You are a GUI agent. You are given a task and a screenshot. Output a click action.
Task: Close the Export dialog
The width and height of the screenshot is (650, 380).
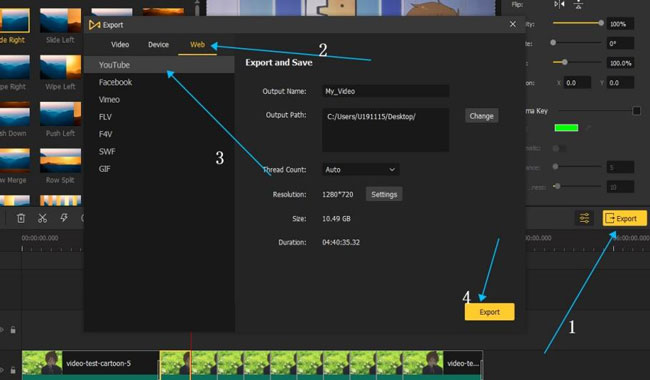513,24
